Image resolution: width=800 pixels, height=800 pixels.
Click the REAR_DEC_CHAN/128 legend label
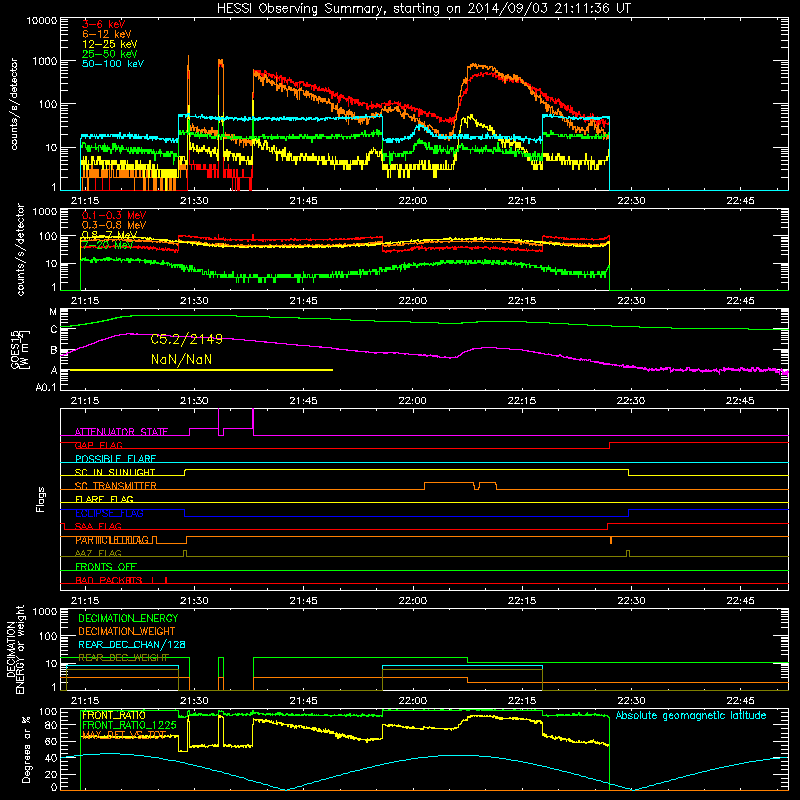(132, 645)
